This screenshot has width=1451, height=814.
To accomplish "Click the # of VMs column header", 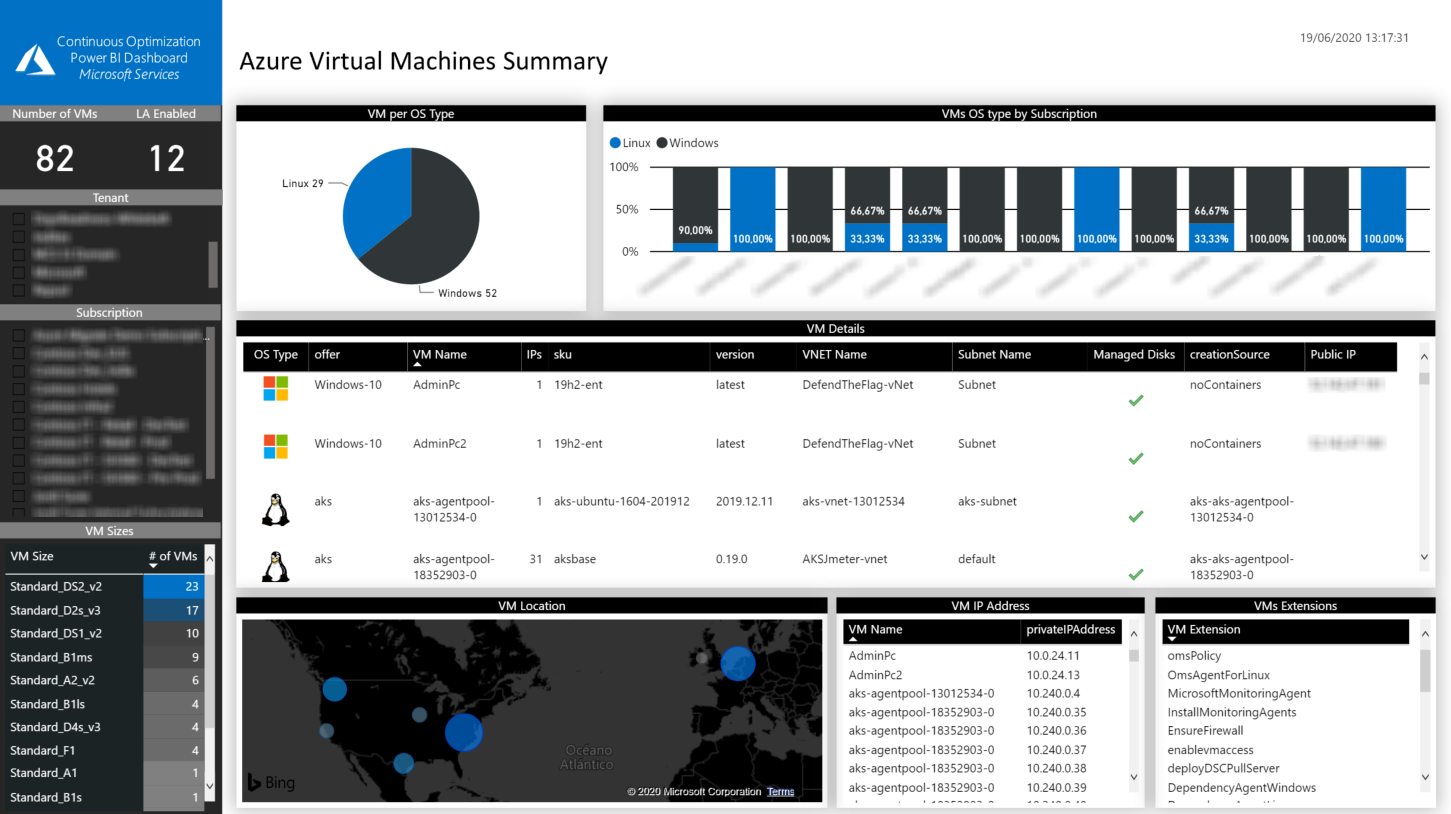I will (172, 557).
